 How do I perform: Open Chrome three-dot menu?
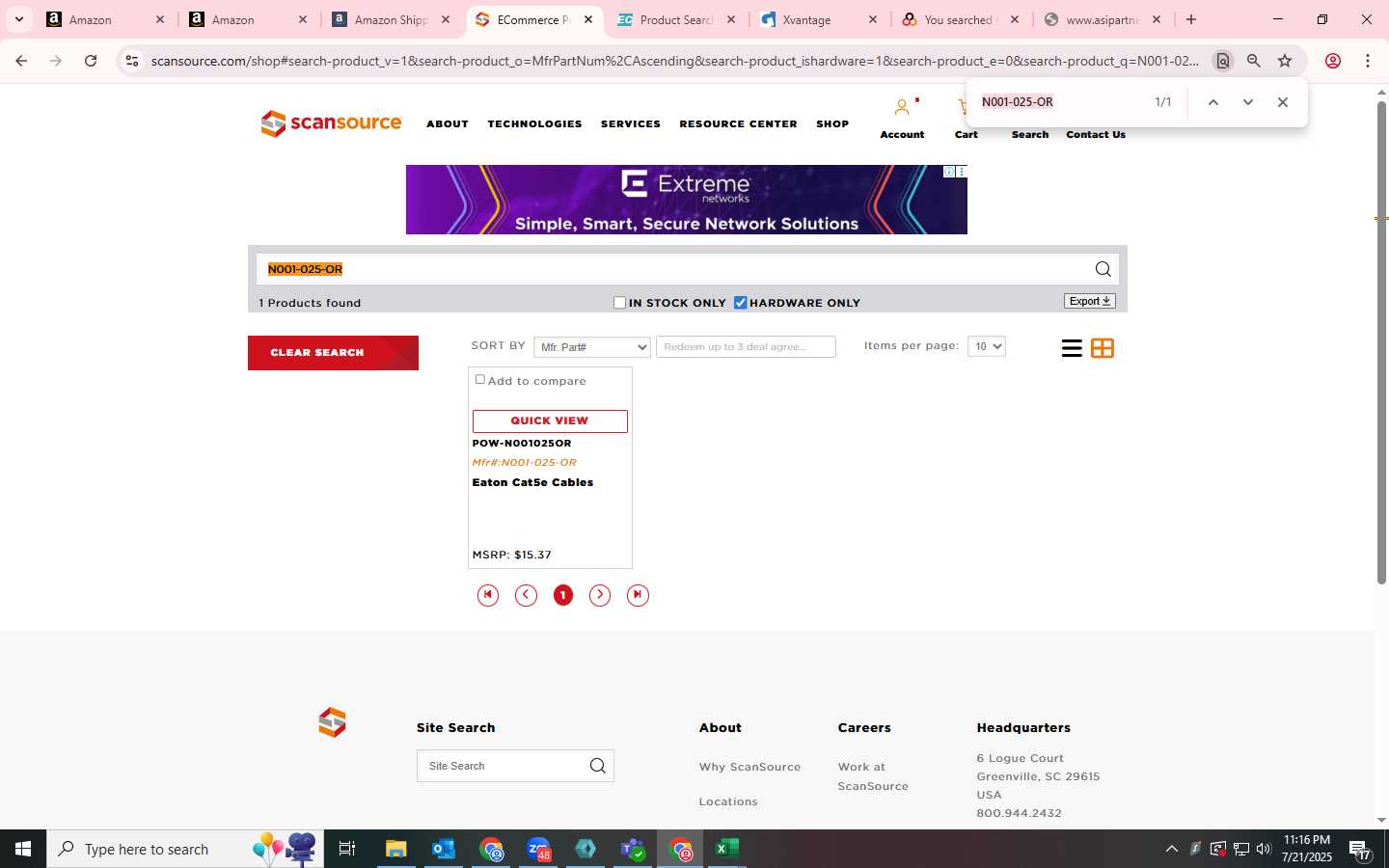(x=1368, y=61)
